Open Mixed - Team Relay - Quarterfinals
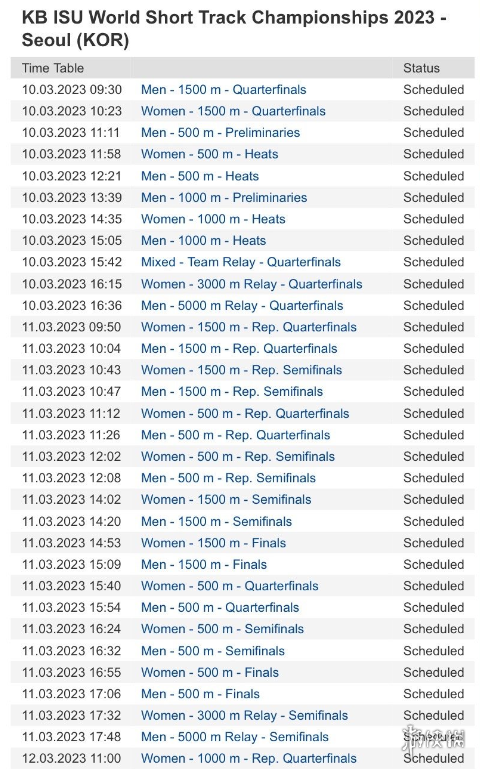This screenshot has height=769, width=480. click(241, 262)
